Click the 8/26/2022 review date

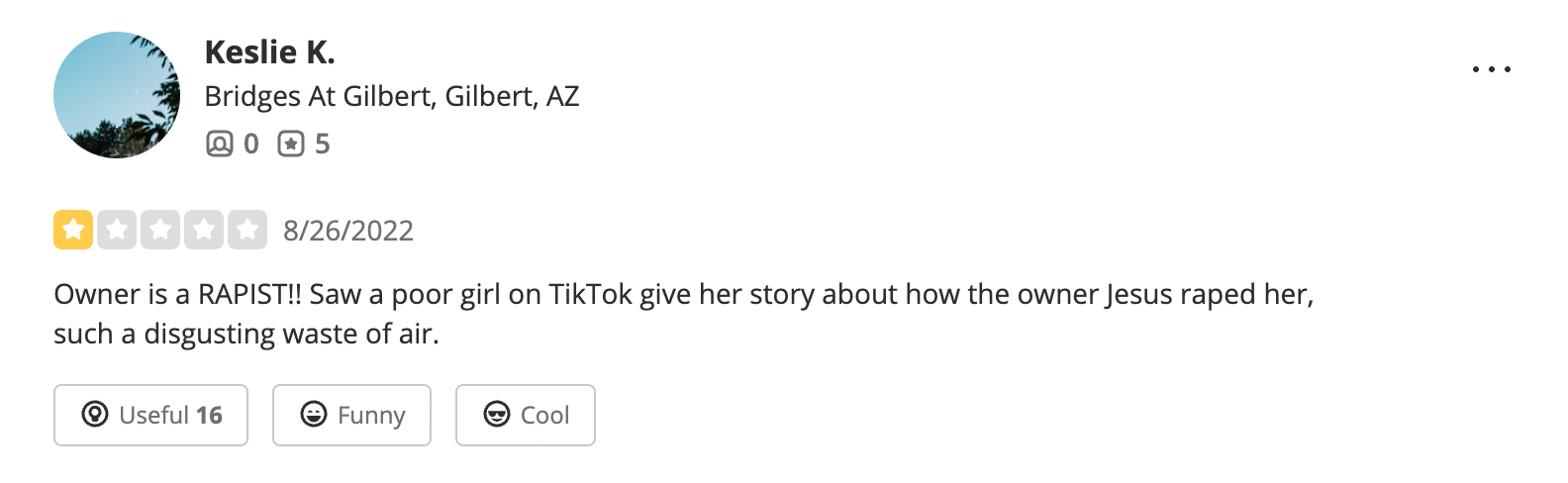tap(348, 231)
